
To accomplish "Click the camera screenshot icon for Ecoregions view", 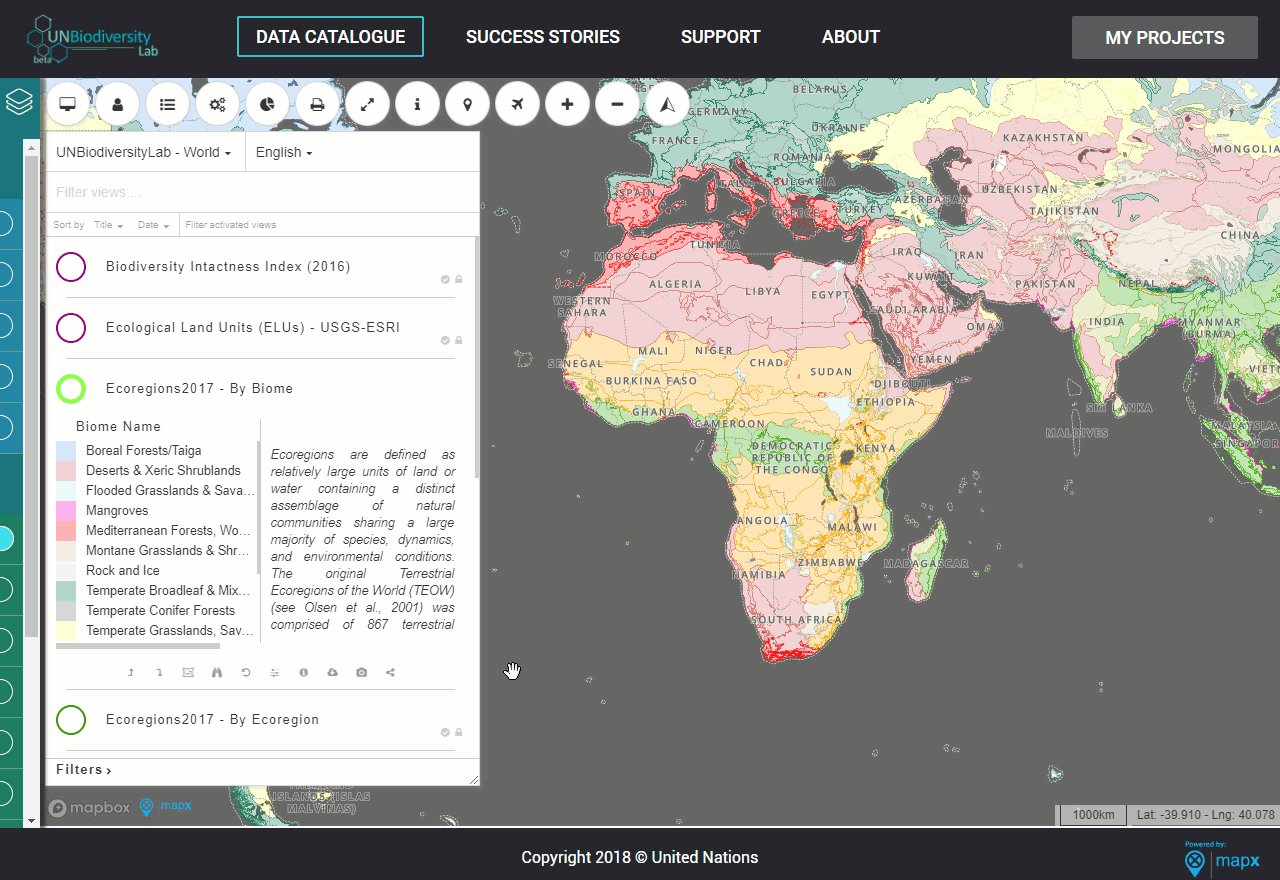I will [x=361, y=672].
